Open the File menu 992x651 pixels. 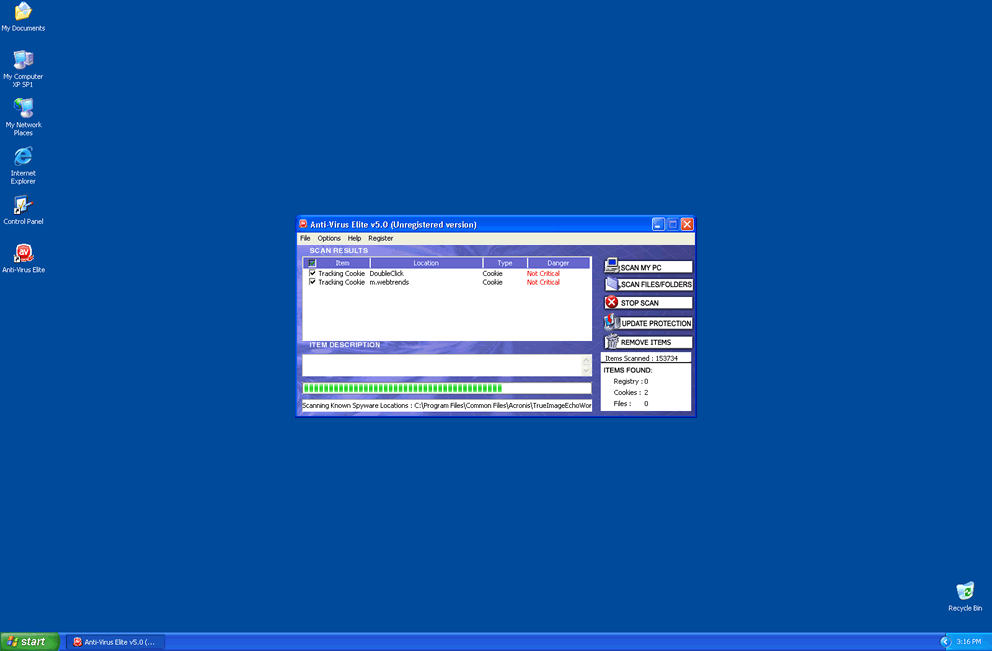tap(306, 239)
